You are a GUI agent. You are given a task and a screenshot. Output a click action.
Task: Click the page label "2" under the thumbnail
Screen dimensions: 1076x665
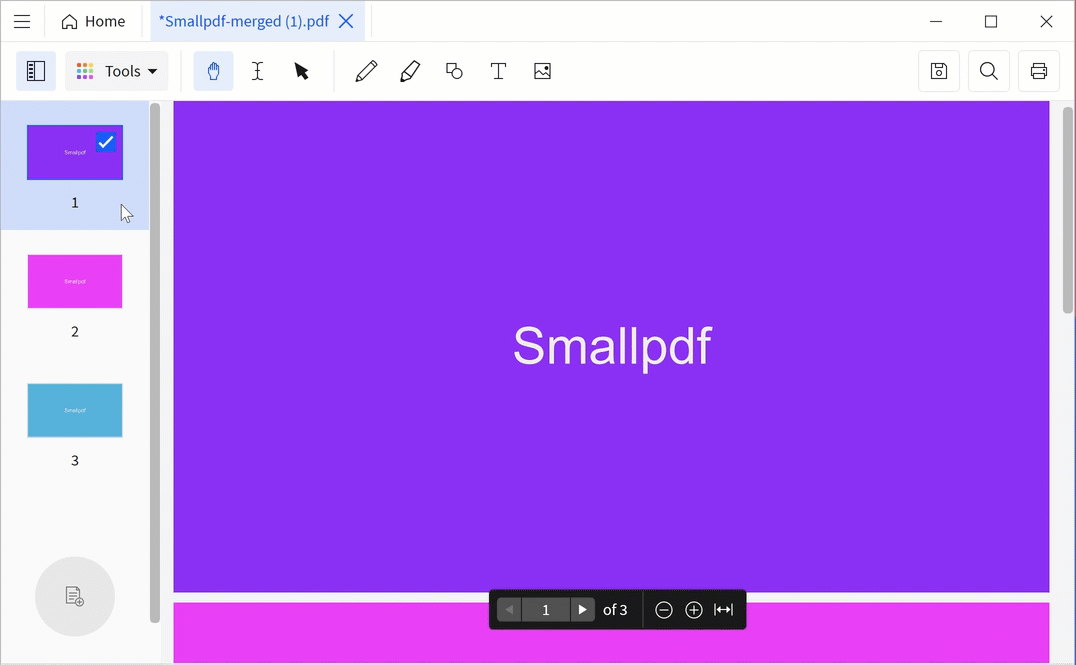pos(75,331)
